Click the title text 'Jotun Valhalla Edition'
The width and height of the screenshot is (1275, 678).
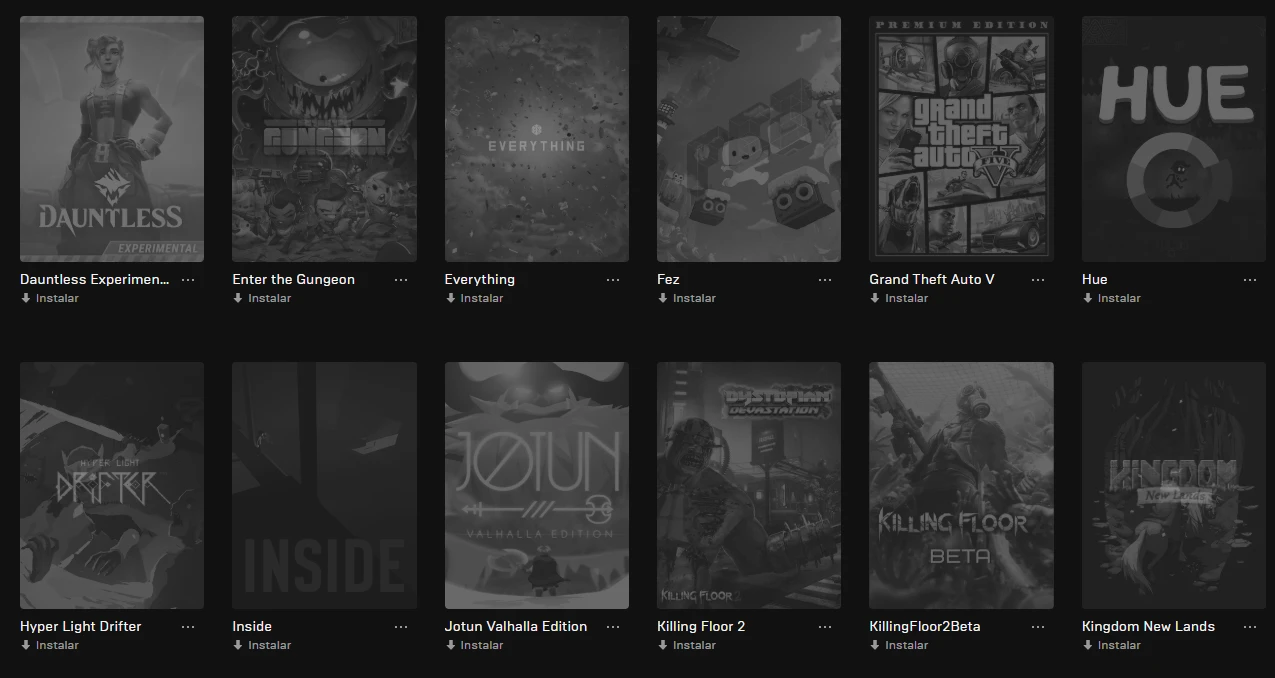[x=516, y=626]
